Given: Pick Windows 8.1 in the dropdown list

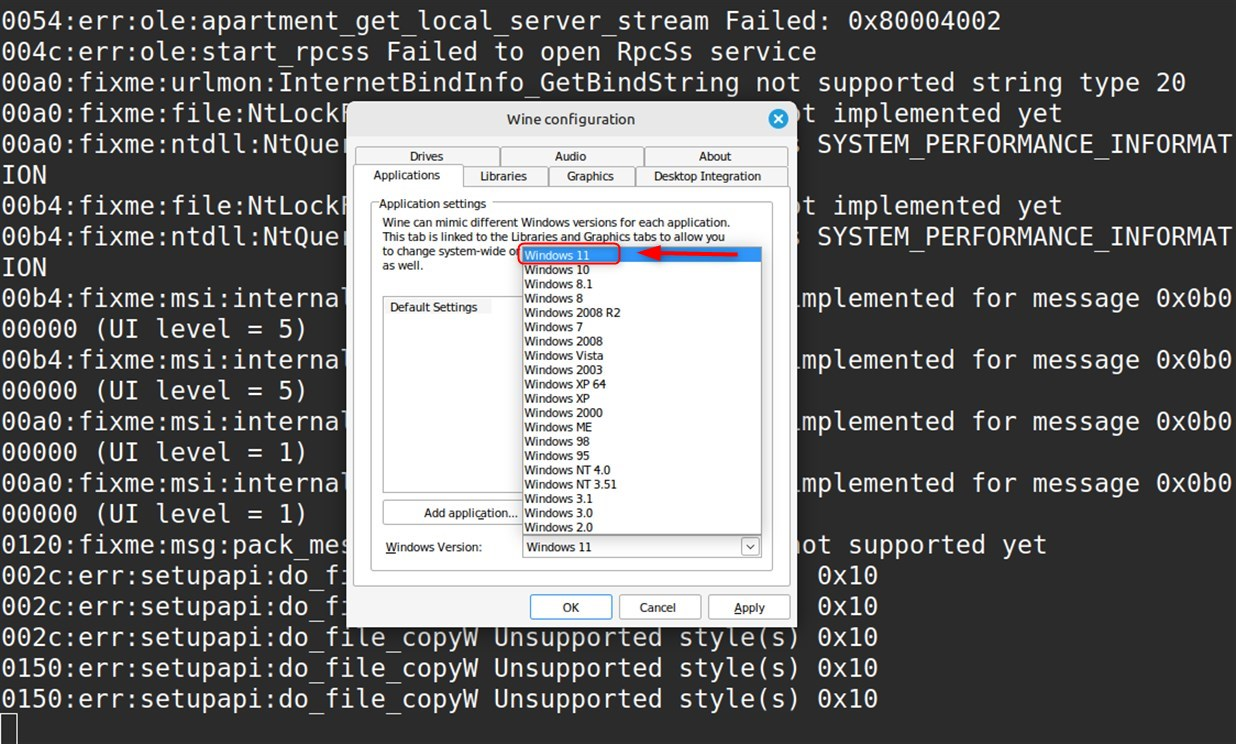Looking at the screenshot, I should pos(641,284).
